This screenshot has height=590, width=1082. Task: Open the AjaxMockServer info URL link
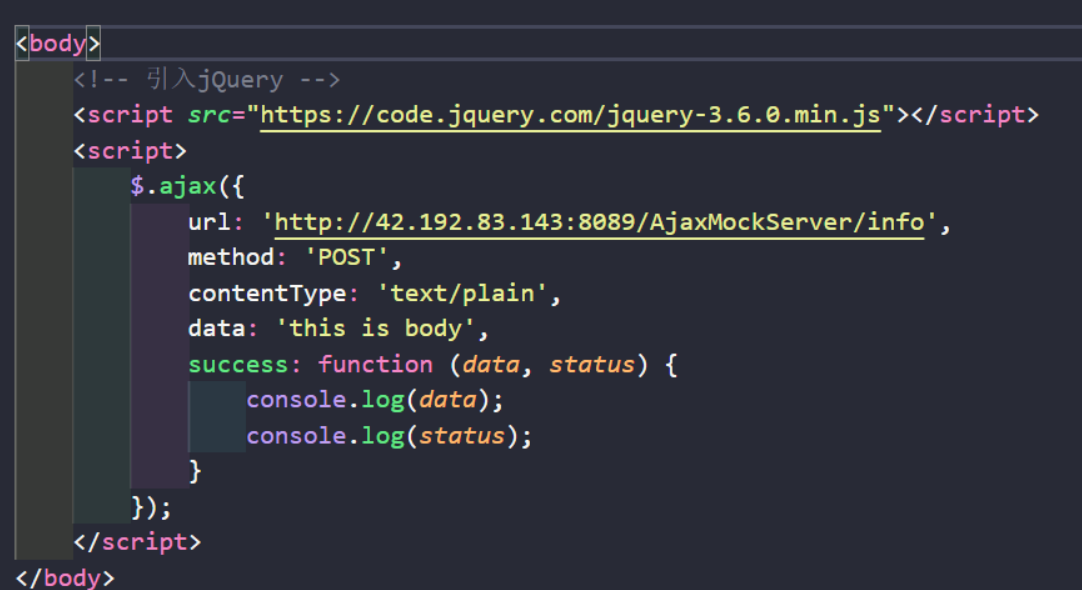599,222
